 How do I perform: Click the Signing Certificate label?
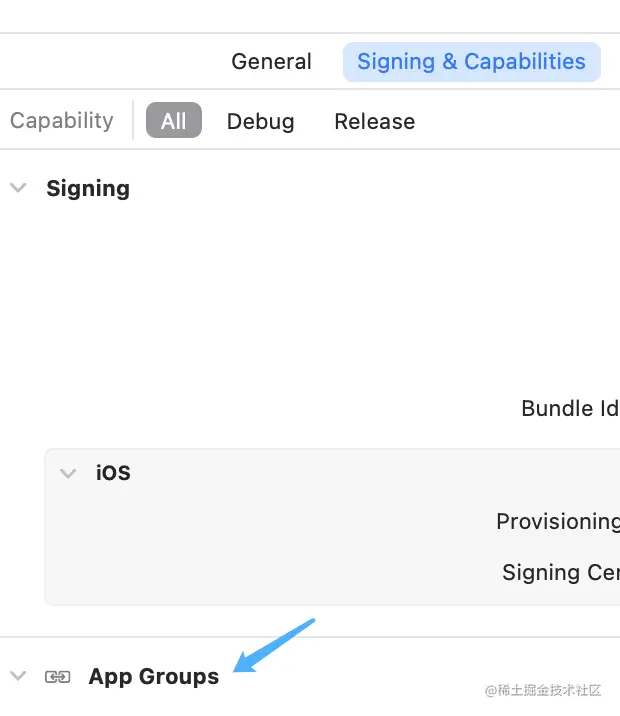click(560, 573)
